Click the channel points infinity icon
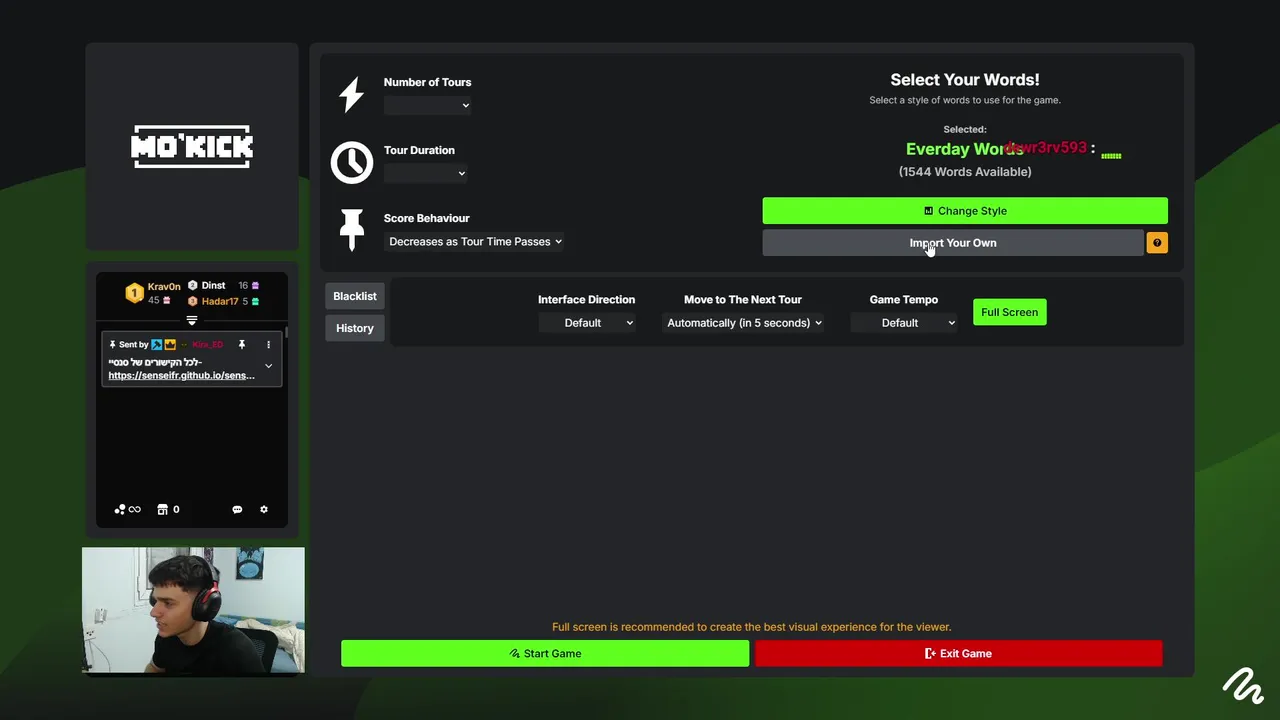This screenshot has width=1280, height=720. pyautogui.click(x=128, y=510)
